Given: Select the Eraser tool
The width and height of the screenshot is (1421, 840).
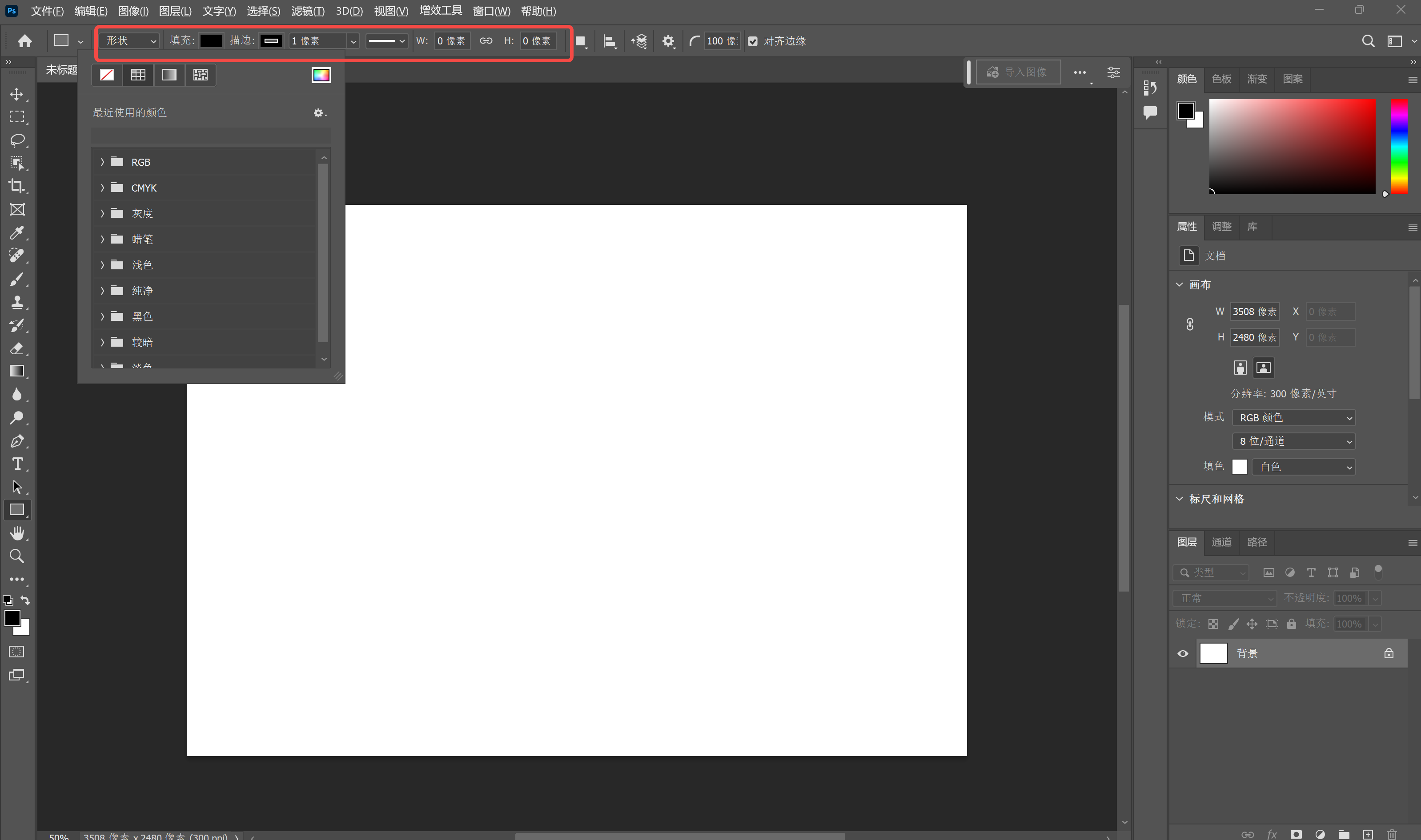Looking at the screenshot, I should pyautogui.click(x=17, y=348).
